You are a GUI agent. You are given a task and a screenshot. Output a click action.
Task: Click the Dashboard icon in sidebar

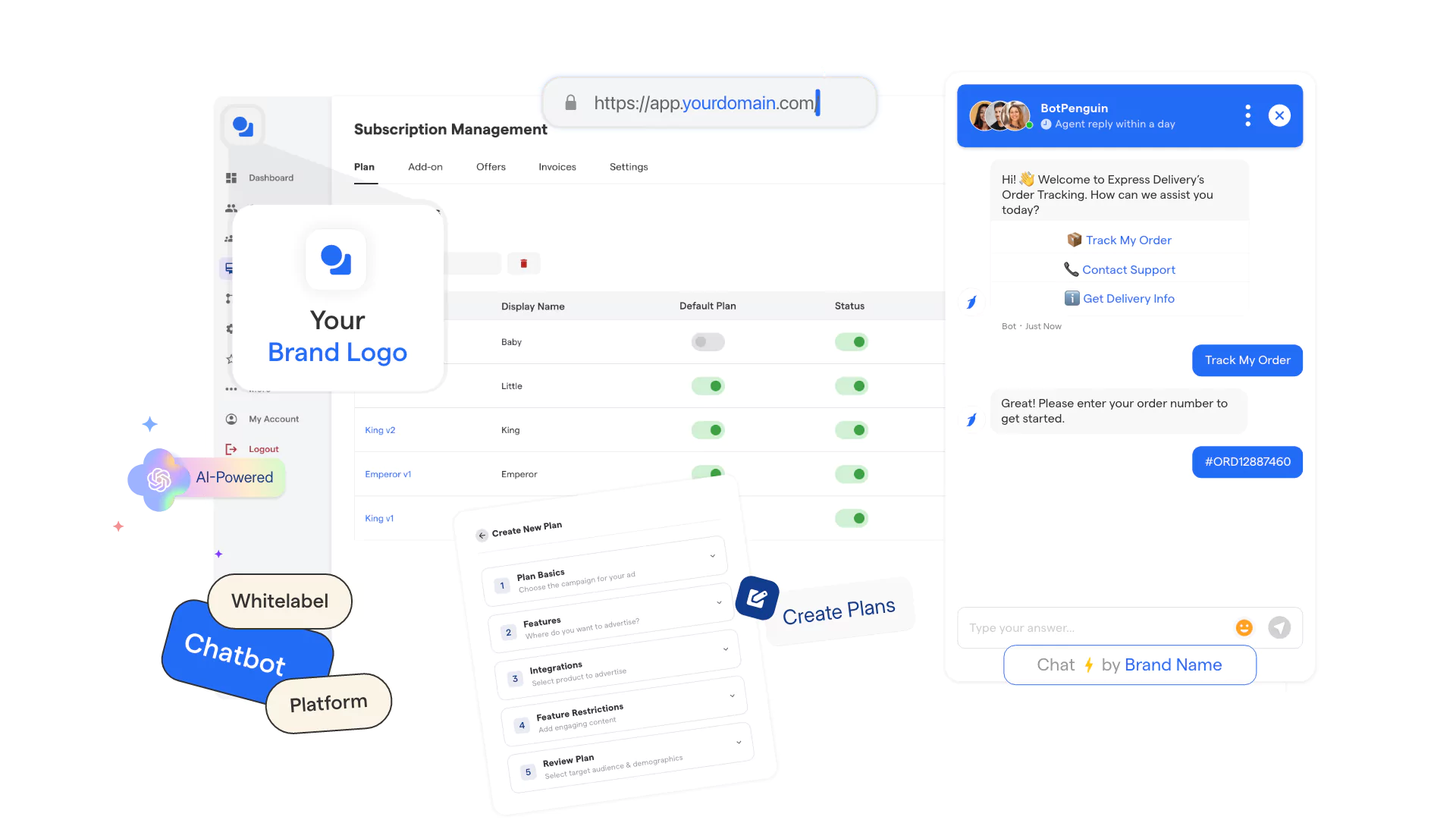click(231, 177)
